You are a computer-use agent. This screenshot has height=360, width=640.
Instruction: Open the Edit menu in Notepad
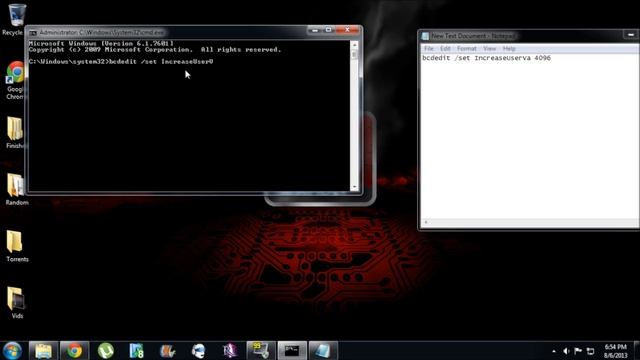(x=445, y=49)
